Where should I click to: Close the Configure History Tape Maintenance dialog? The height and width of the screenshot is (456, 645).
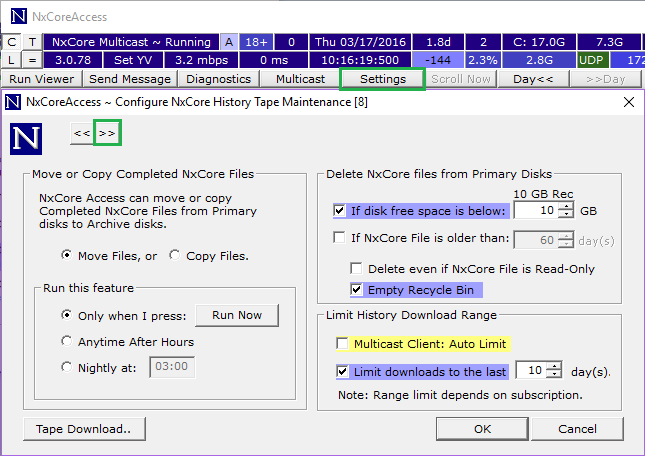629,102
